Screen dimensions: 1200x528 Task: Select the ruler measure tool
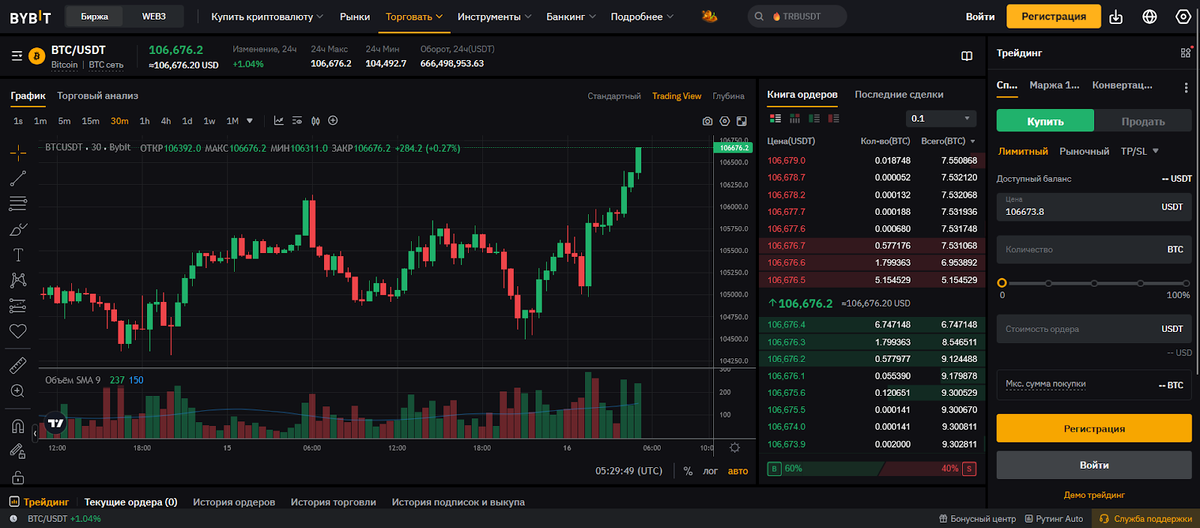(17, 364)
